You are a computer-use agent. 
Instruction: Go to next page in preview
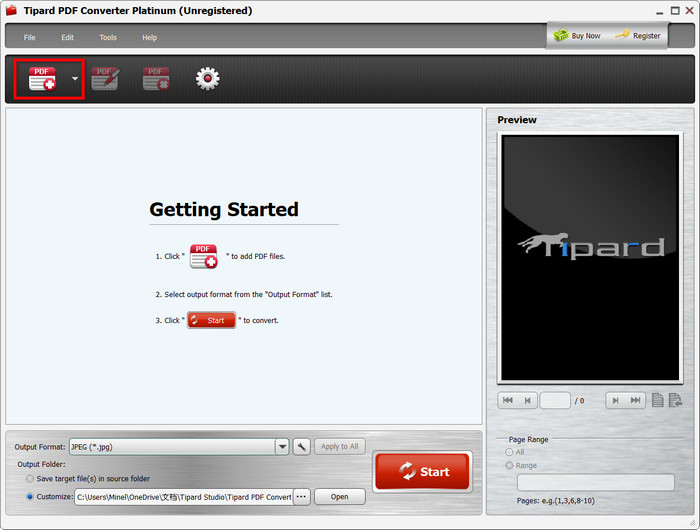615,400
